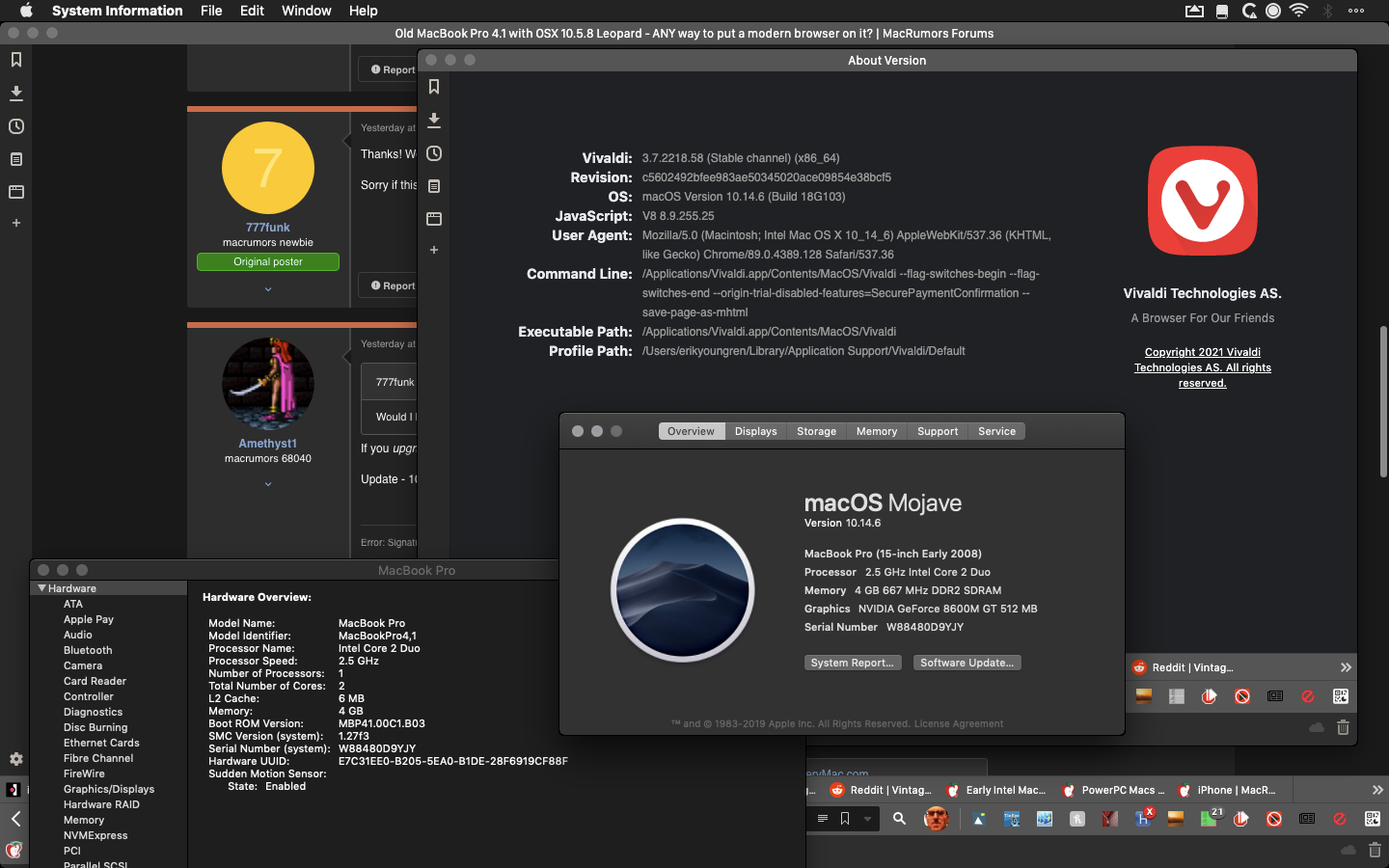Open the Help menu
The width and height of the screenshot is (1389, 868).
363,11
